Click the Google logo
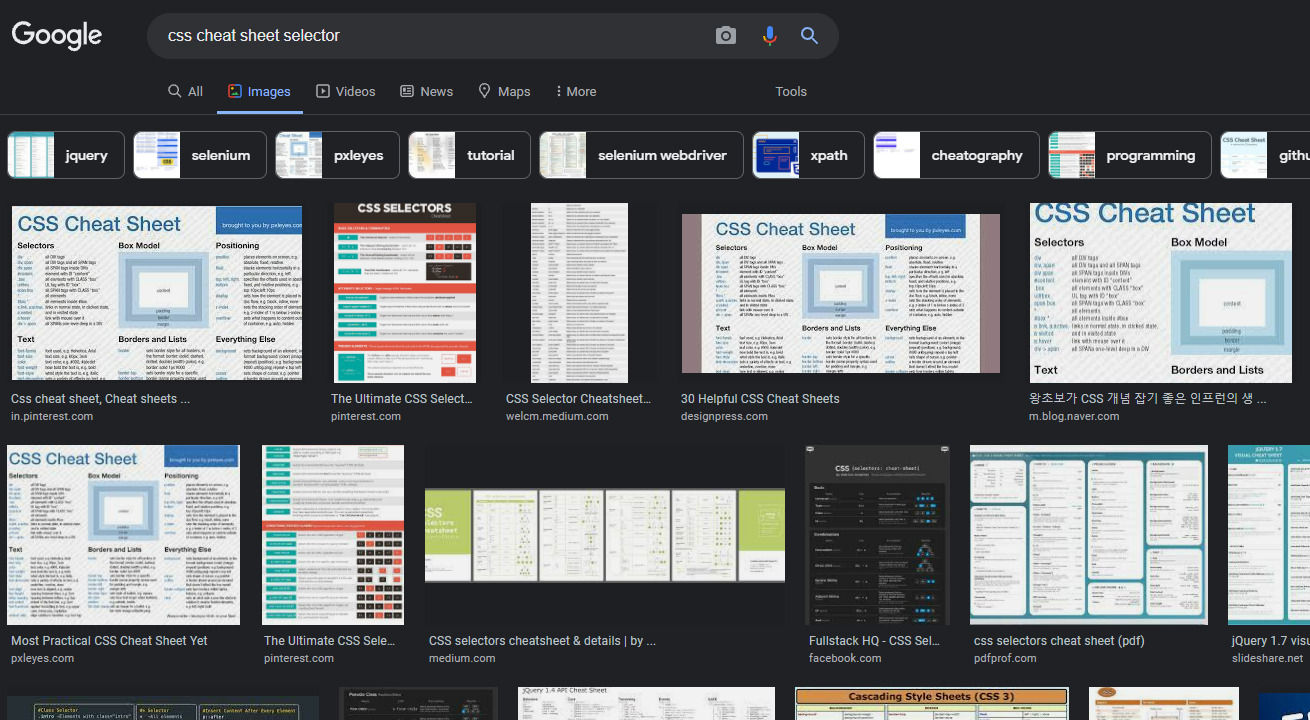 pos(57,35)
